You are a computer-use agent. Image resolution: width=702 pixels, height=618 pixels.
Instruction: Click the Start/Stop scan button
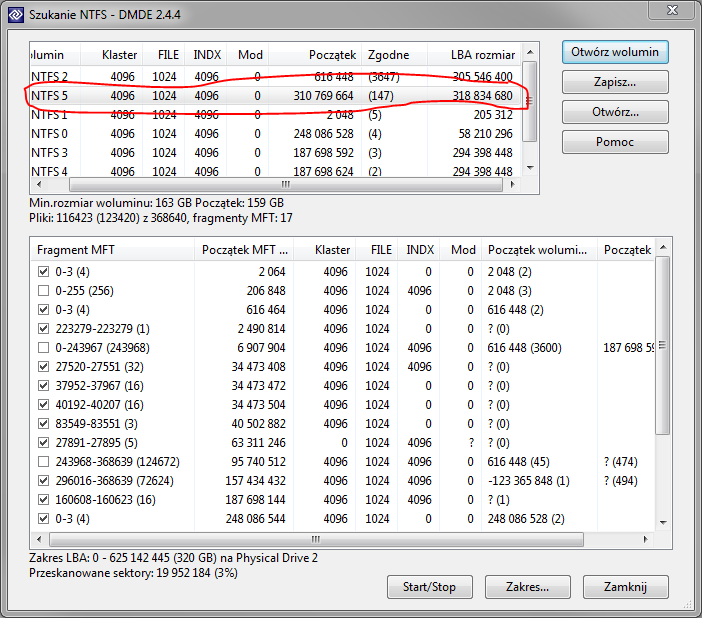(429, 587)
